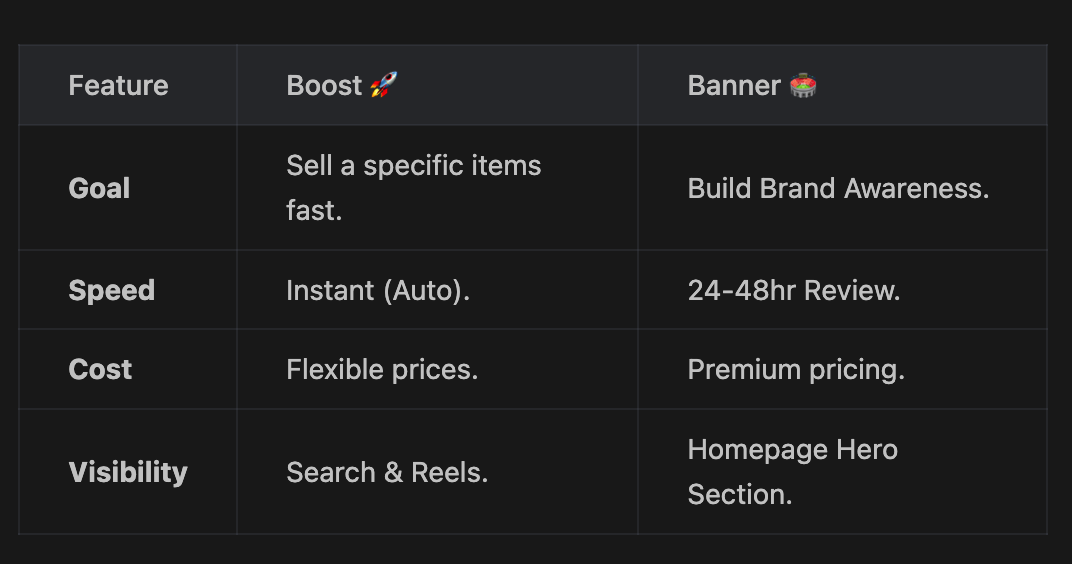
Task: Select the Cost row label
Action: (100, 370)
